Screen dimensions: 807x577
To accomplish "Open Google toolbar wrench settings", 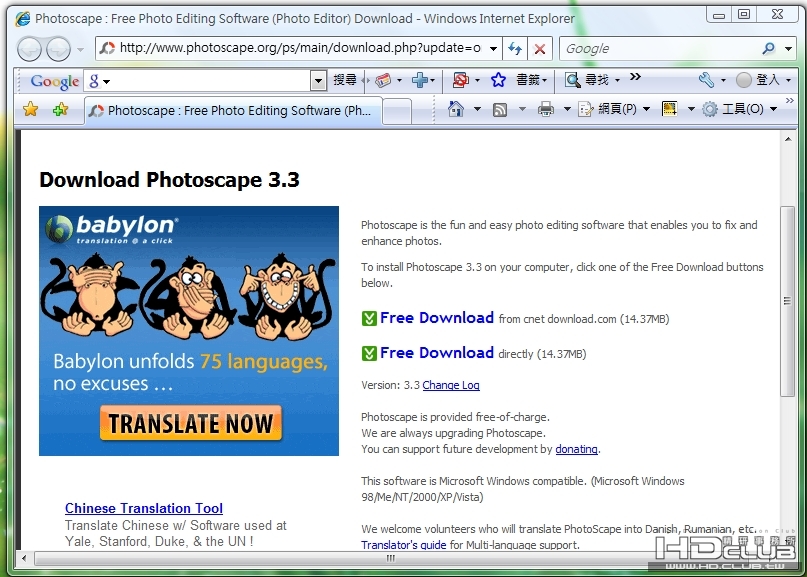I will click(707, 80).
